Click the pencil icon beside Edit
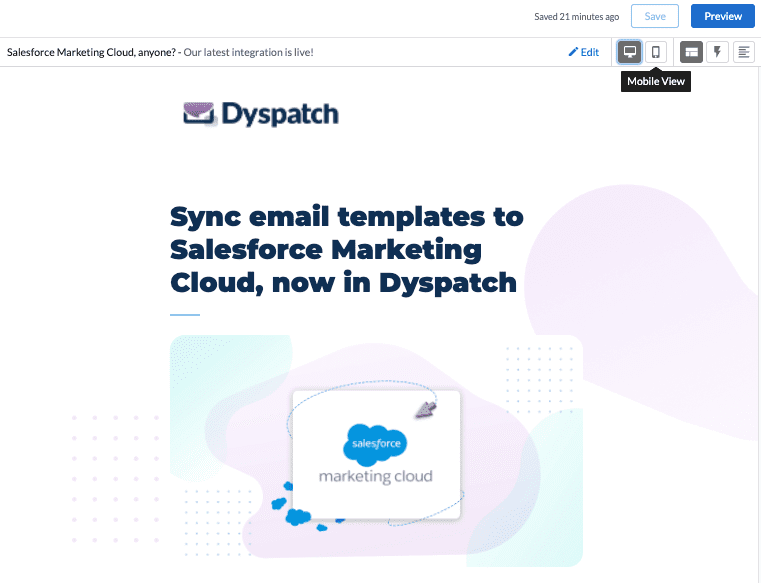The width and height of the screenshot is (761, 583). [573, 51]
